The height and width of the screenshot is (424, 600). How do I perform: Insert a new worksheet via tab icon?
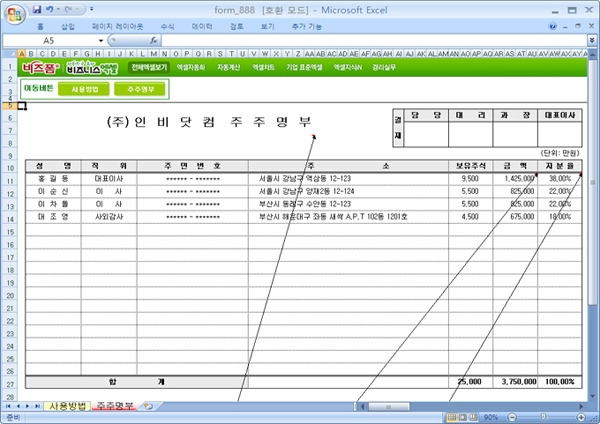point(149,406)
